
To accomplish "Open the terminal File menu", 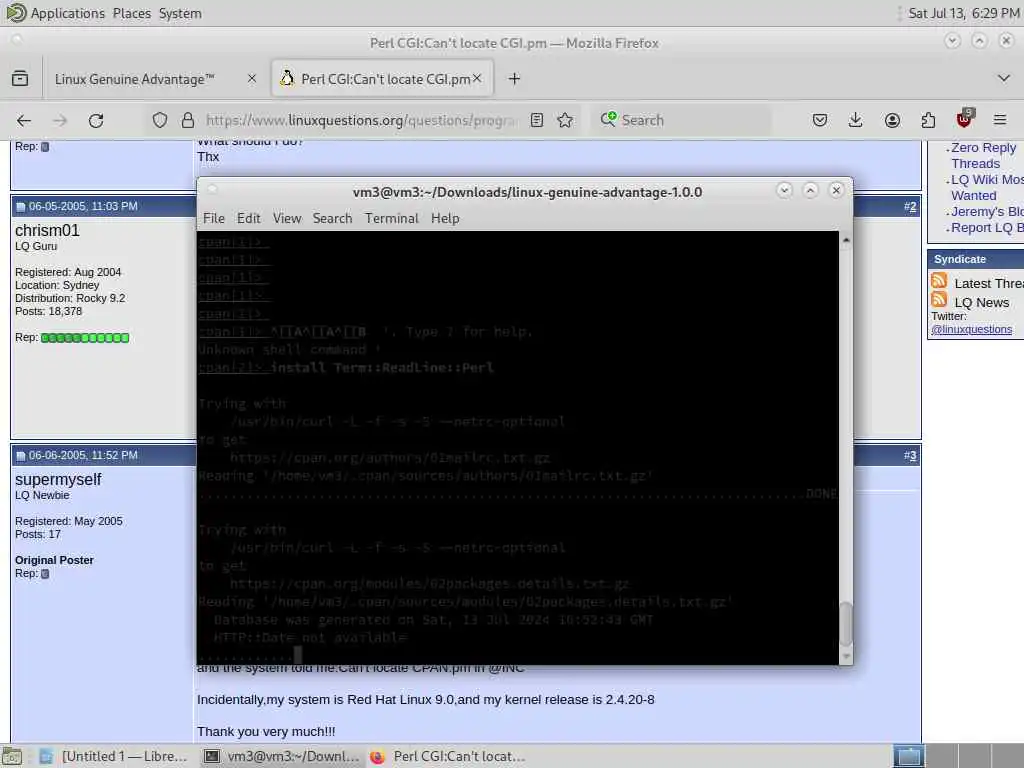I will (x=214, y=218).
